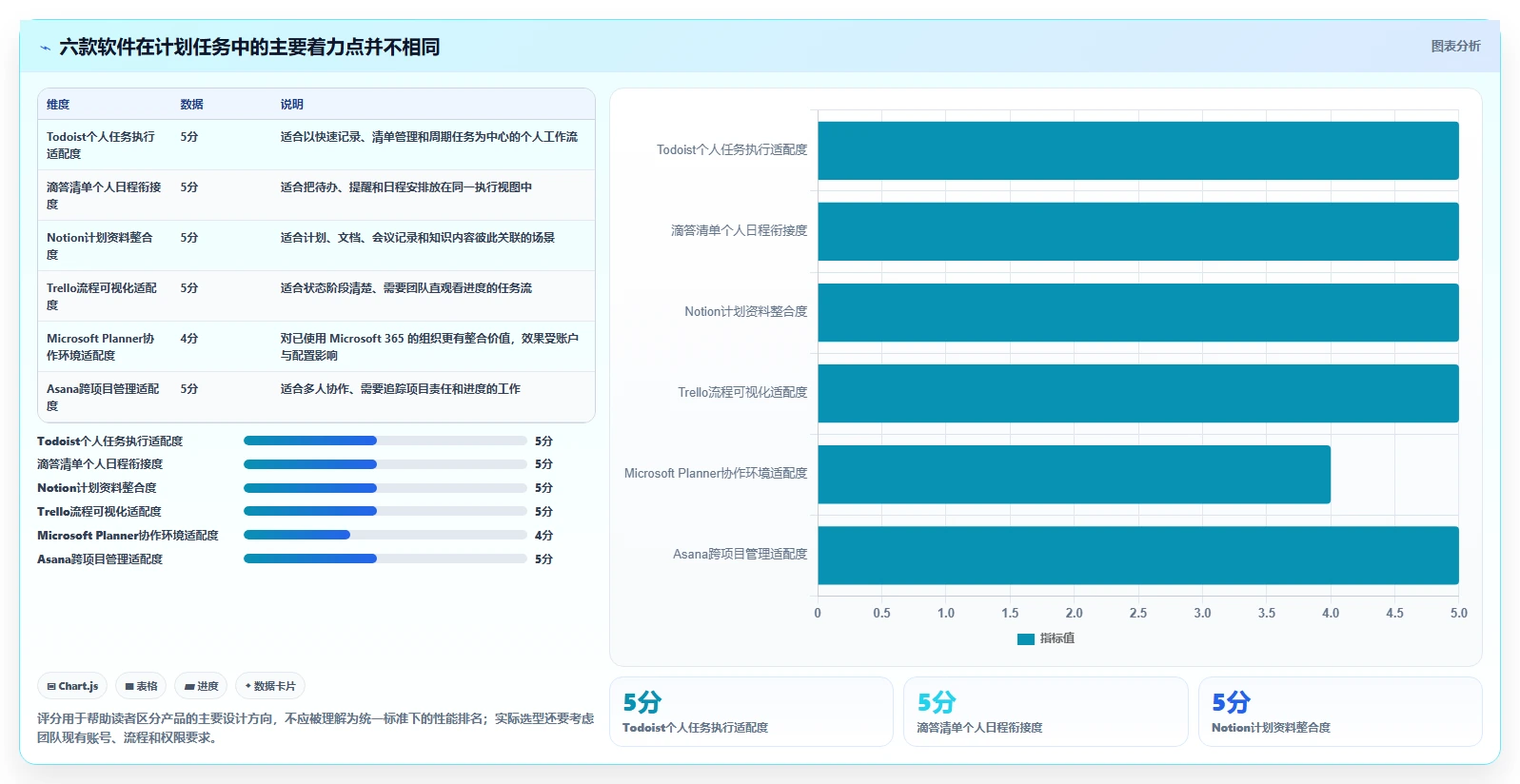Click the 图表分析 tag in the header
This screenshot has height=784, width=1520.
tap(1455, 46)
